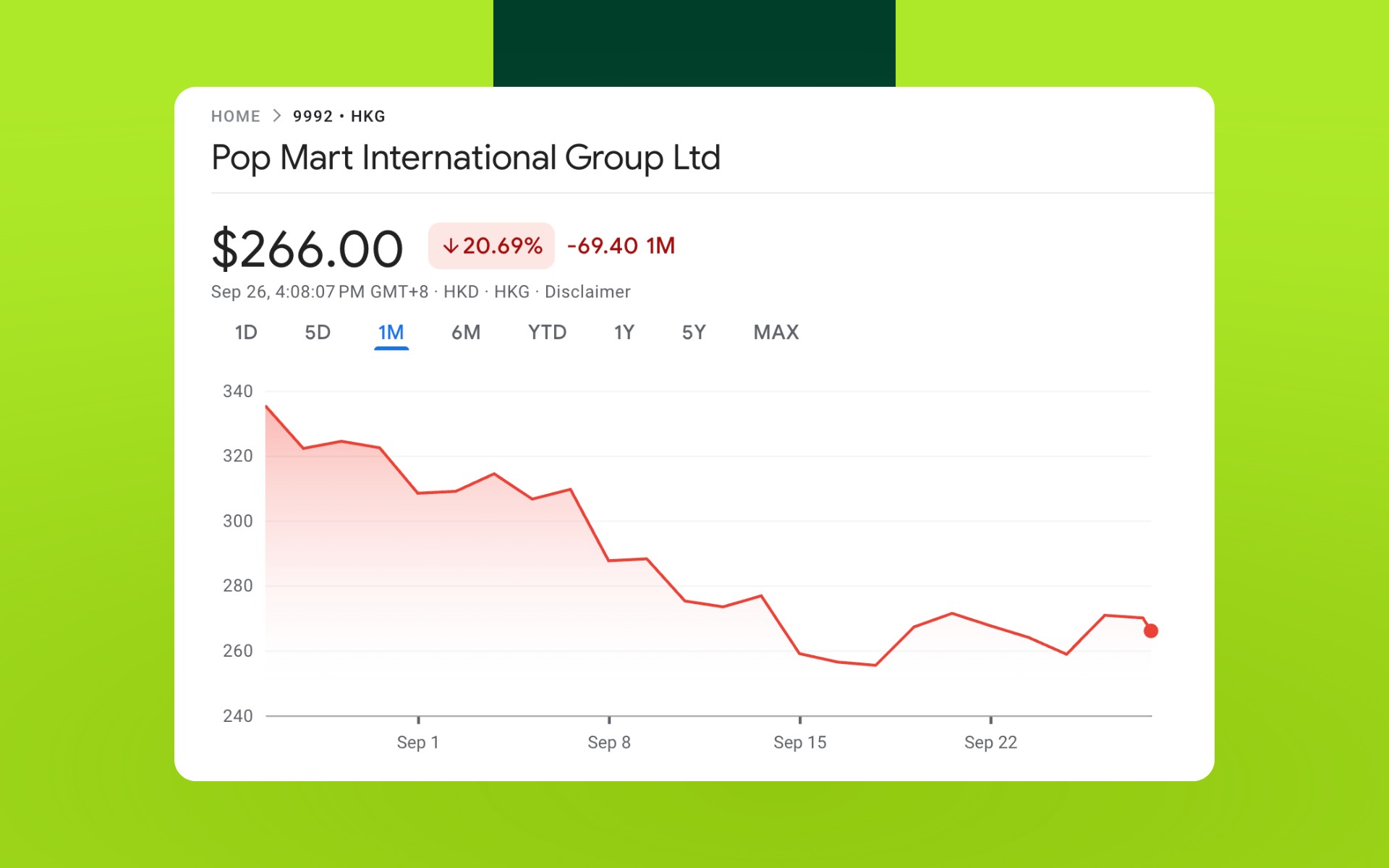Click the Pop Mart International Group Ltd title

[465, 158]
